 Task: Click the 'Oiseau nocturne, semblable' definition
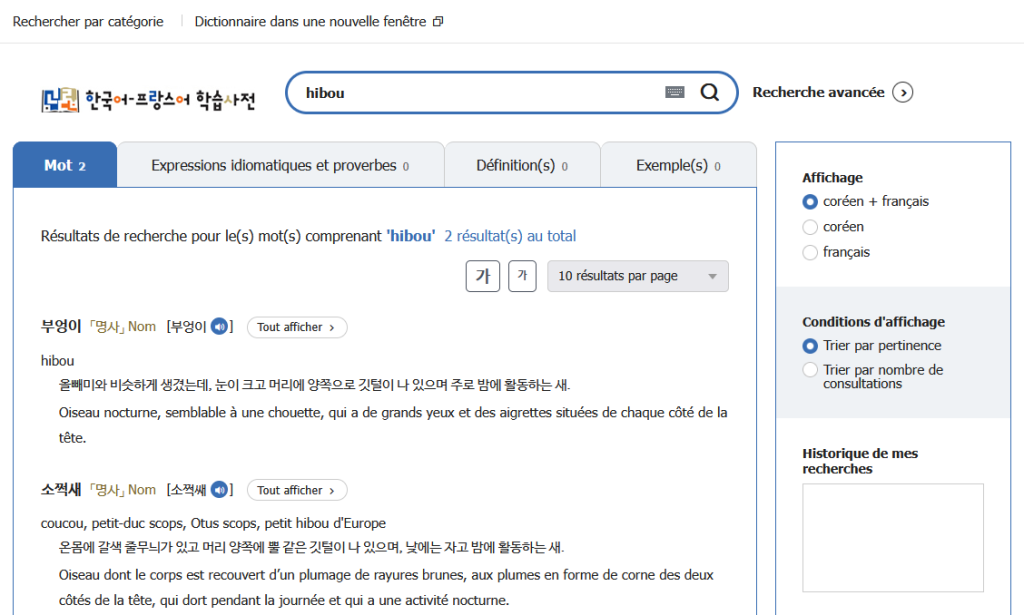(393, 425)
